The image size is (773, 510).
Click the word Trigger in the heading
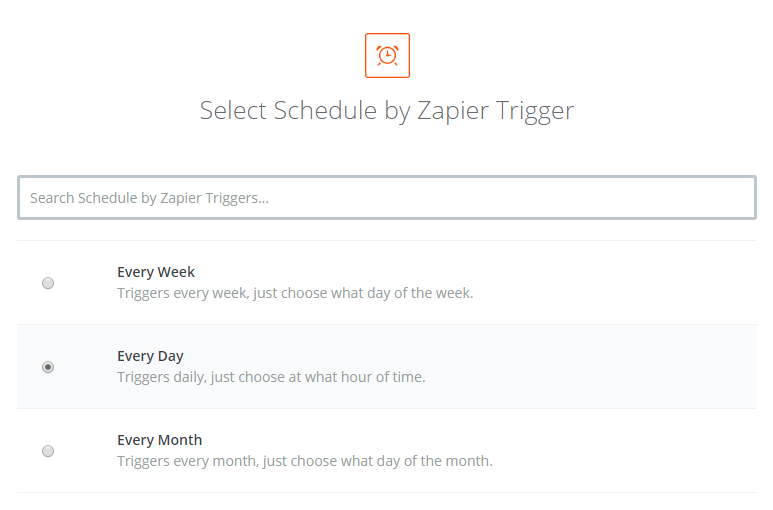[x=535, y=111]
